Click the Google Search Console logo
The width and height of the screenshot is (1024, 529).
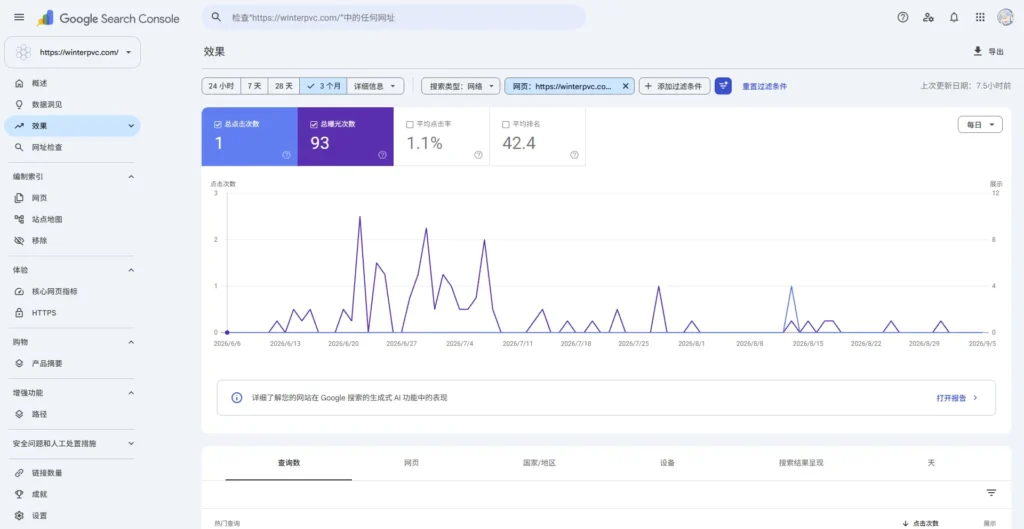click(108, 18)
